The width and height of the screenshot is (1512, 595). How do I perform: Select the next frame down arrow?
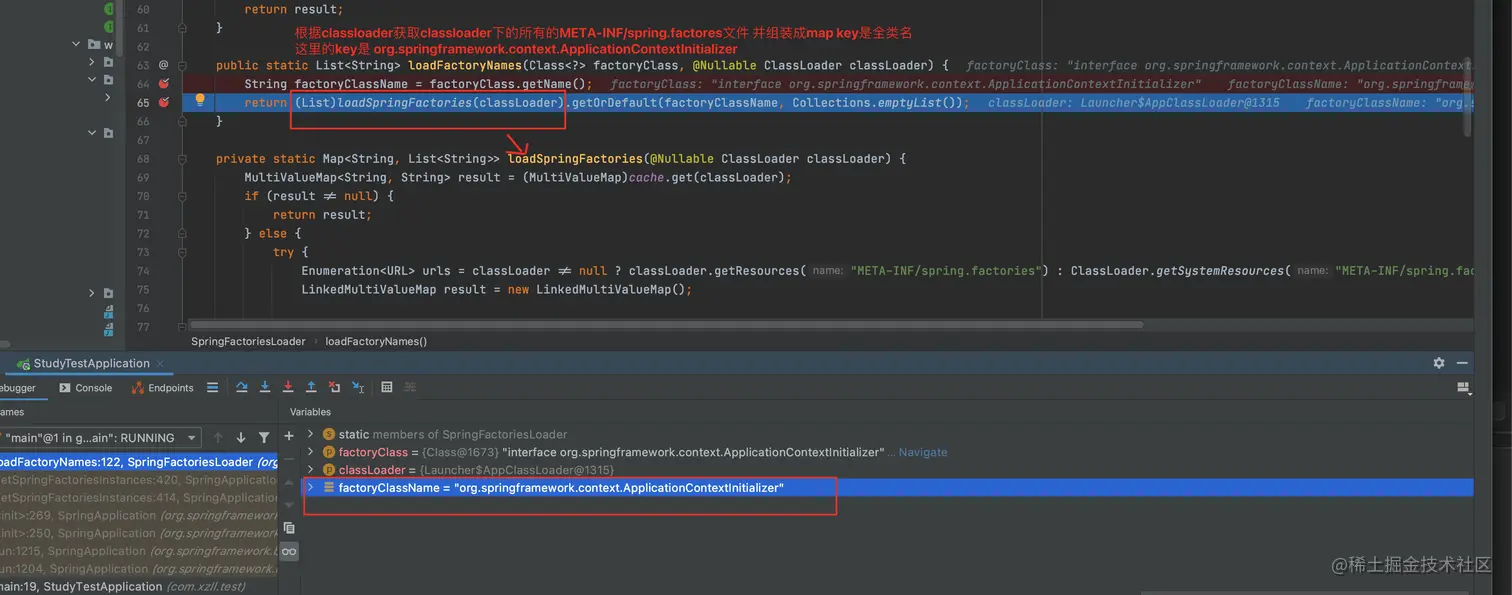click(241, 437)
